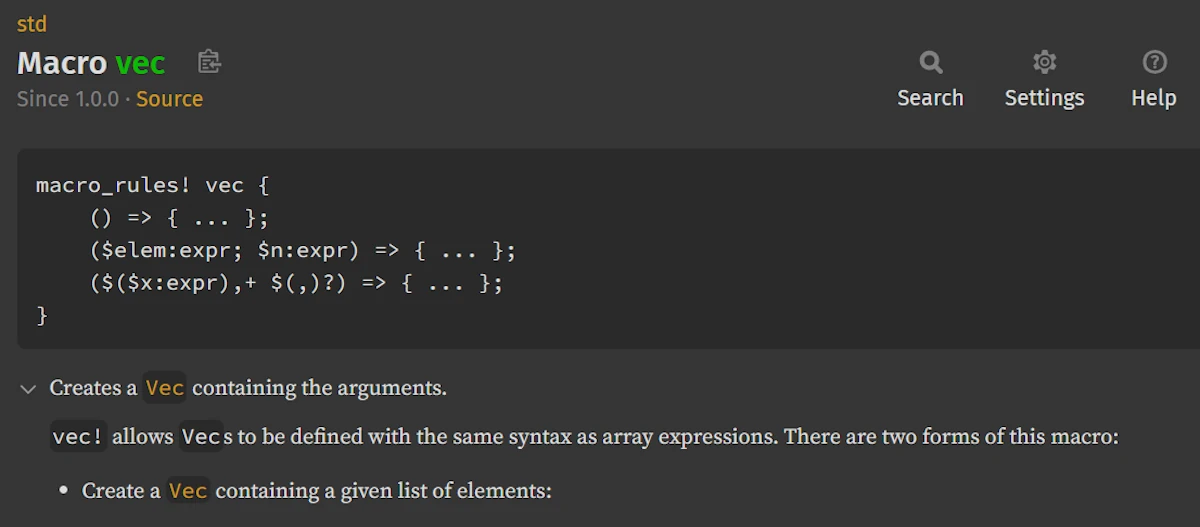This screenshot has height=527, width=1200.
Task: Click the Vec link in 'allows Vecs'
Action: pos(200,437)
